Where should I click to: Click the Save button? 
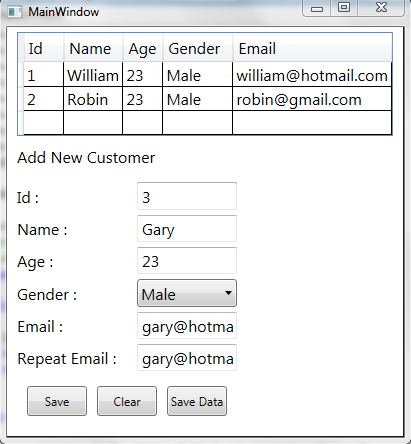[x=57, y=401]
